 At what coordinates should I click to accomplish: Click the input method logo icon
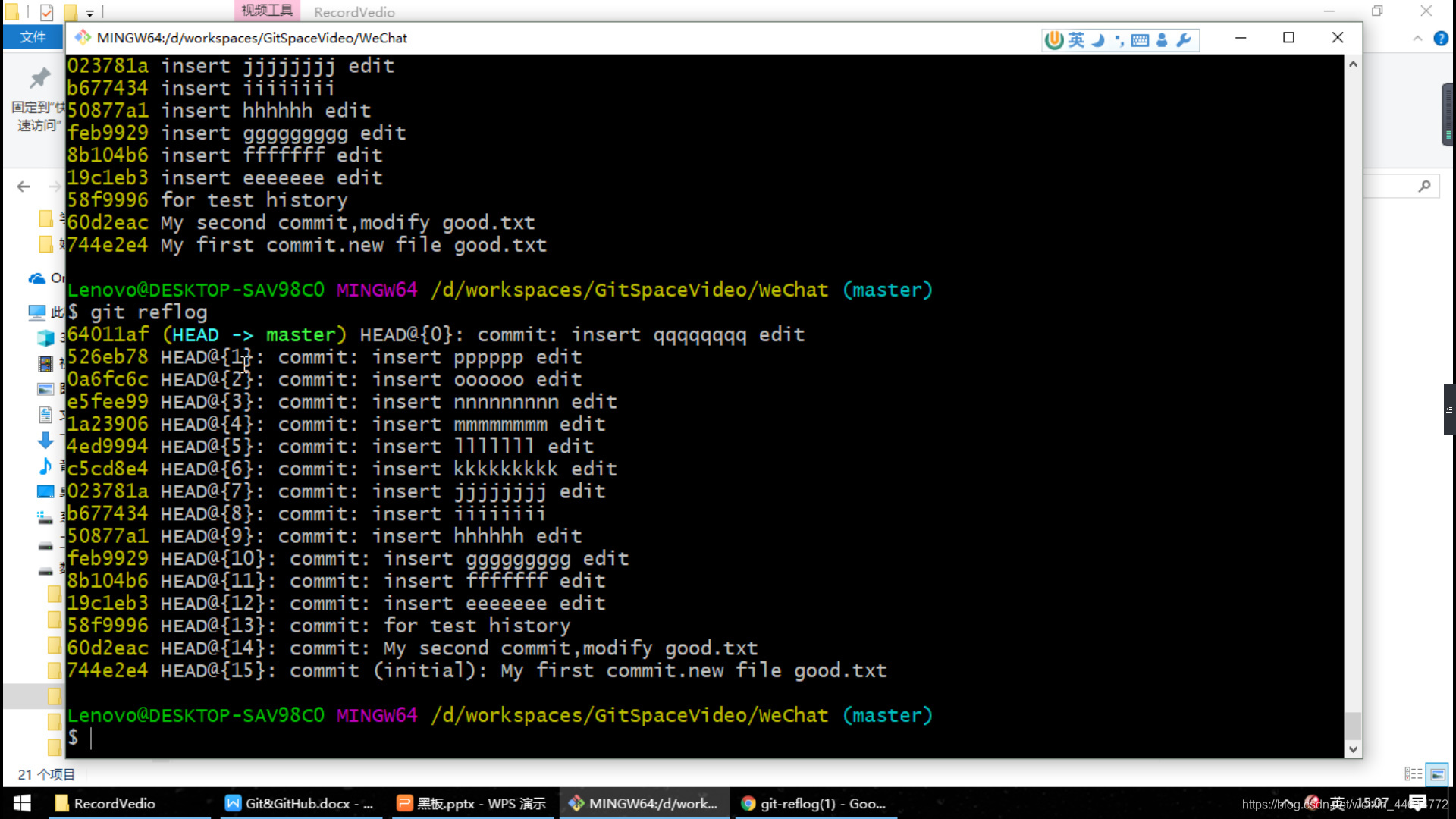pyautogui.click(x=1053, y=39)
